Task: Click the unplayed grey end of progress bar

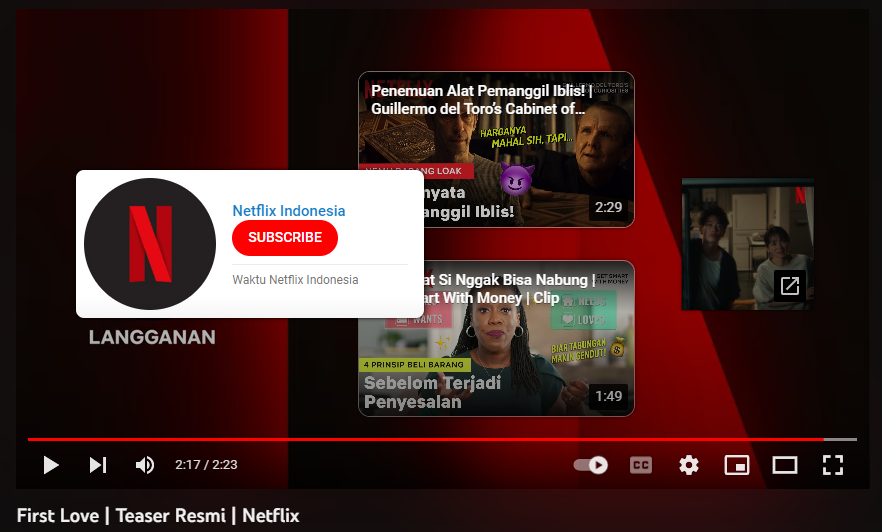Action: pyautogui.click(x=840, y=439)
